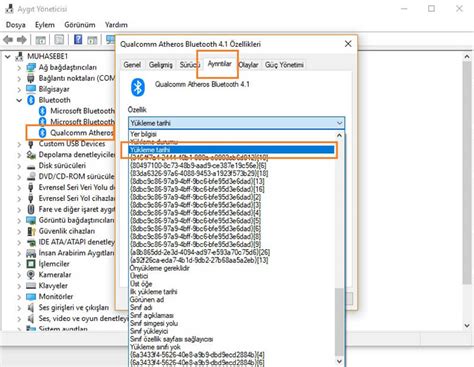Select Üst öğe in property list
Screen dimensions: 474x367
coord(232,284)
